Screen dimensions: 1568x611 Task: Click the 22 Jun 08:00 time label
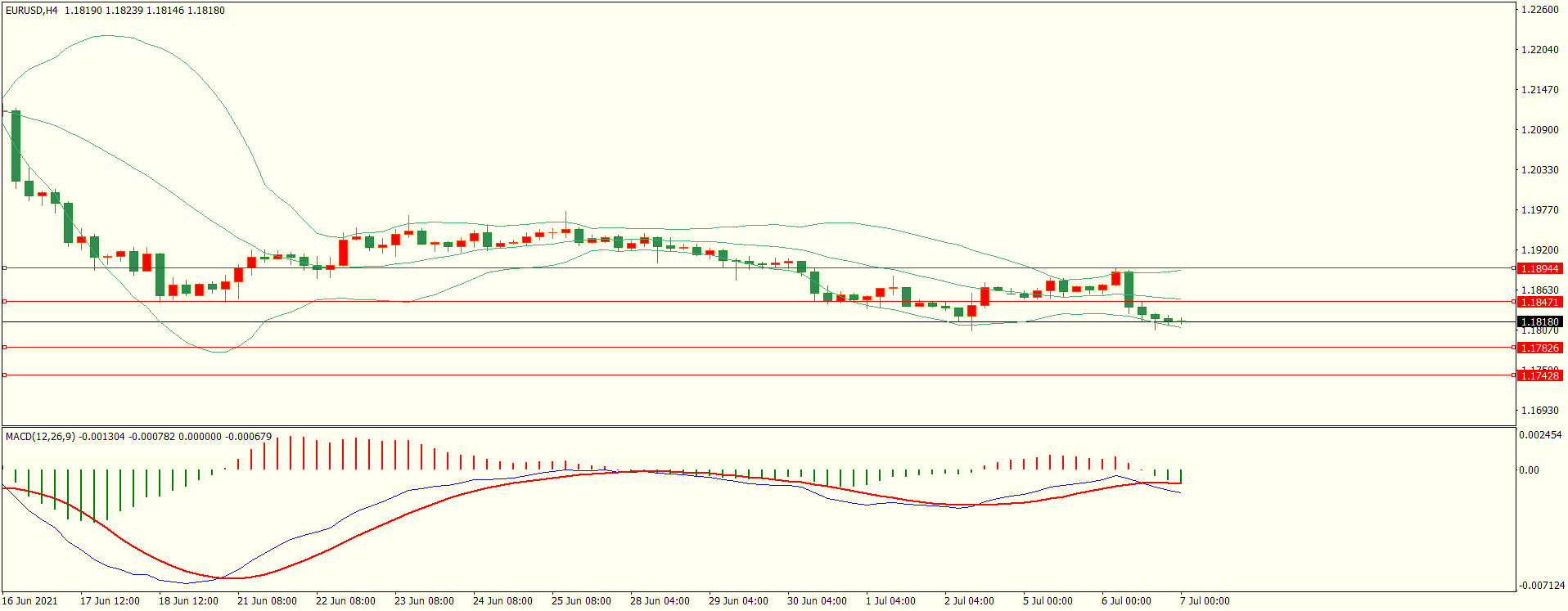click(345, 601)
